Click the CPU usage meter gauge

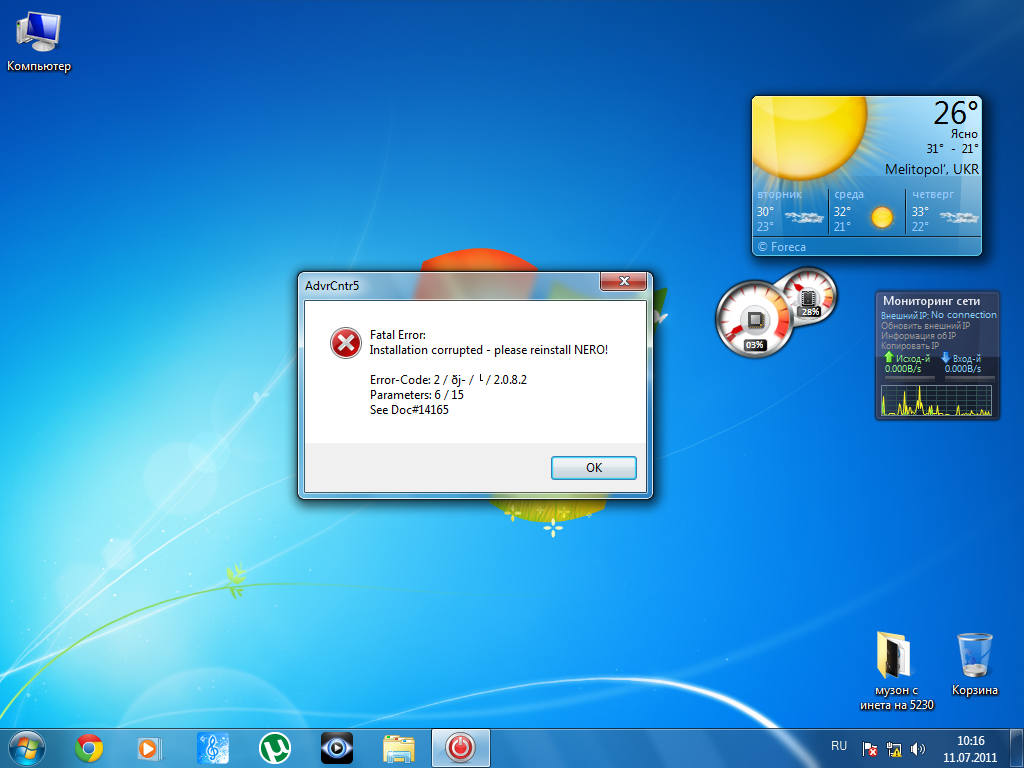pyautogui.click(x=754, y=320)
